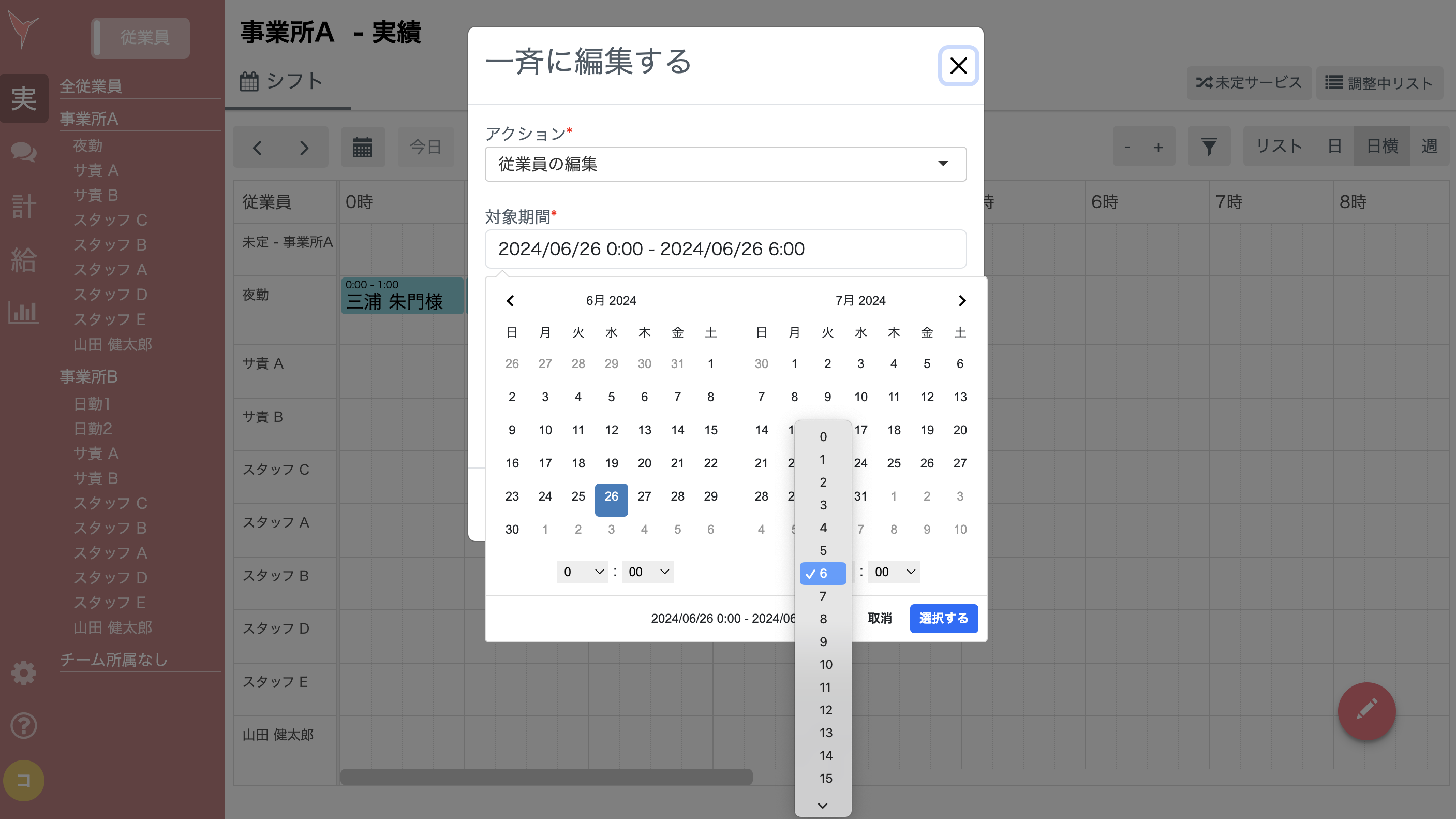Open help with the question mark icon
Screen dimensions: 1456x819
(23, 726)
